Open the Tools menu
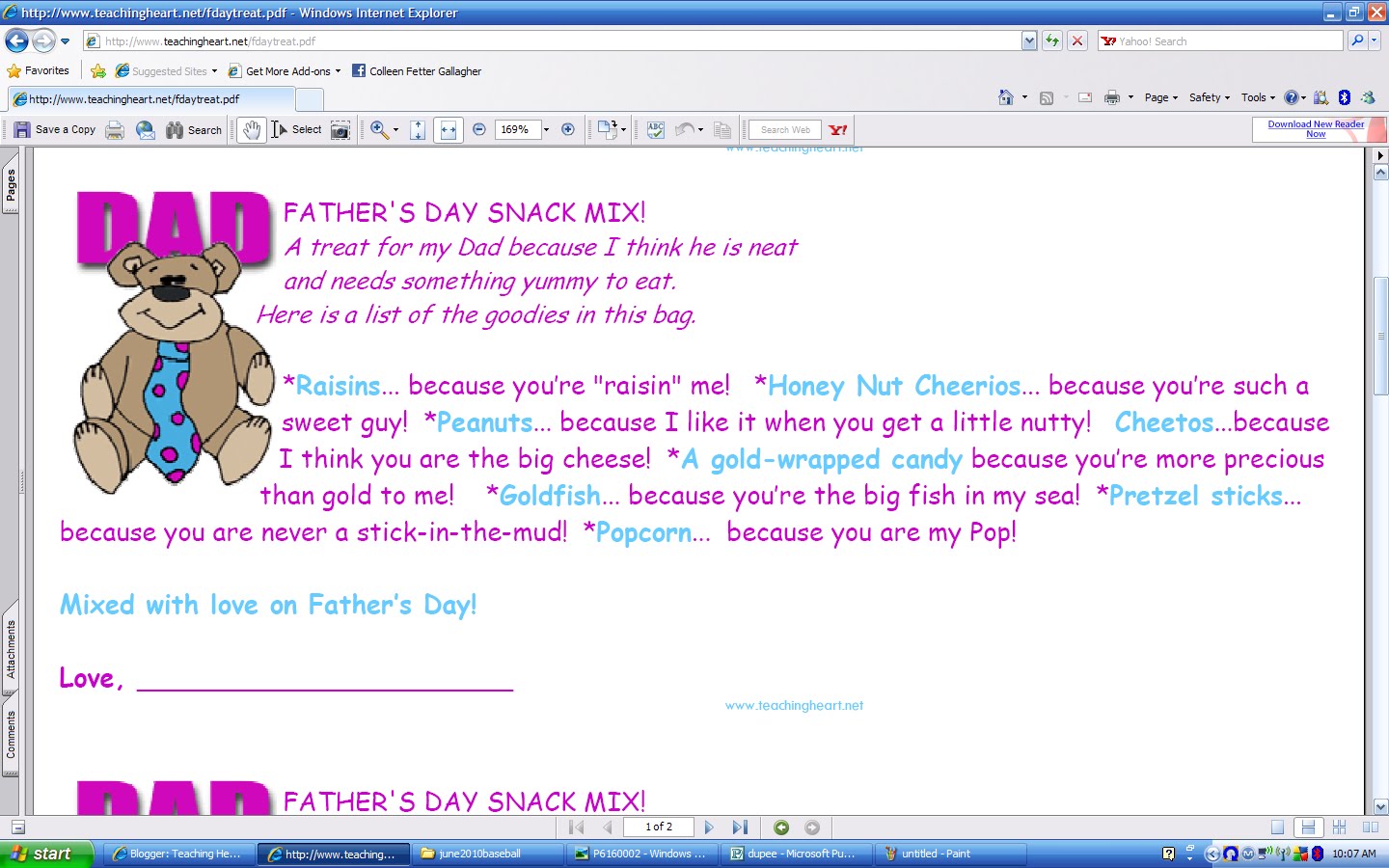The width and height of the screenshot is (1389, 868). click(x=1258, y=97)
